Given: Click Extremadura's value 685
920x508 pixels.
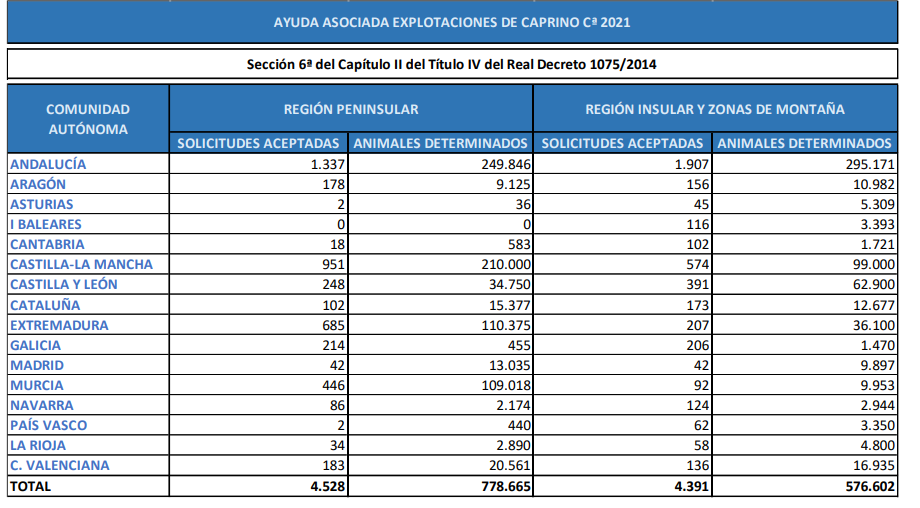Looking at the screenshot, I should pos(333,325).
